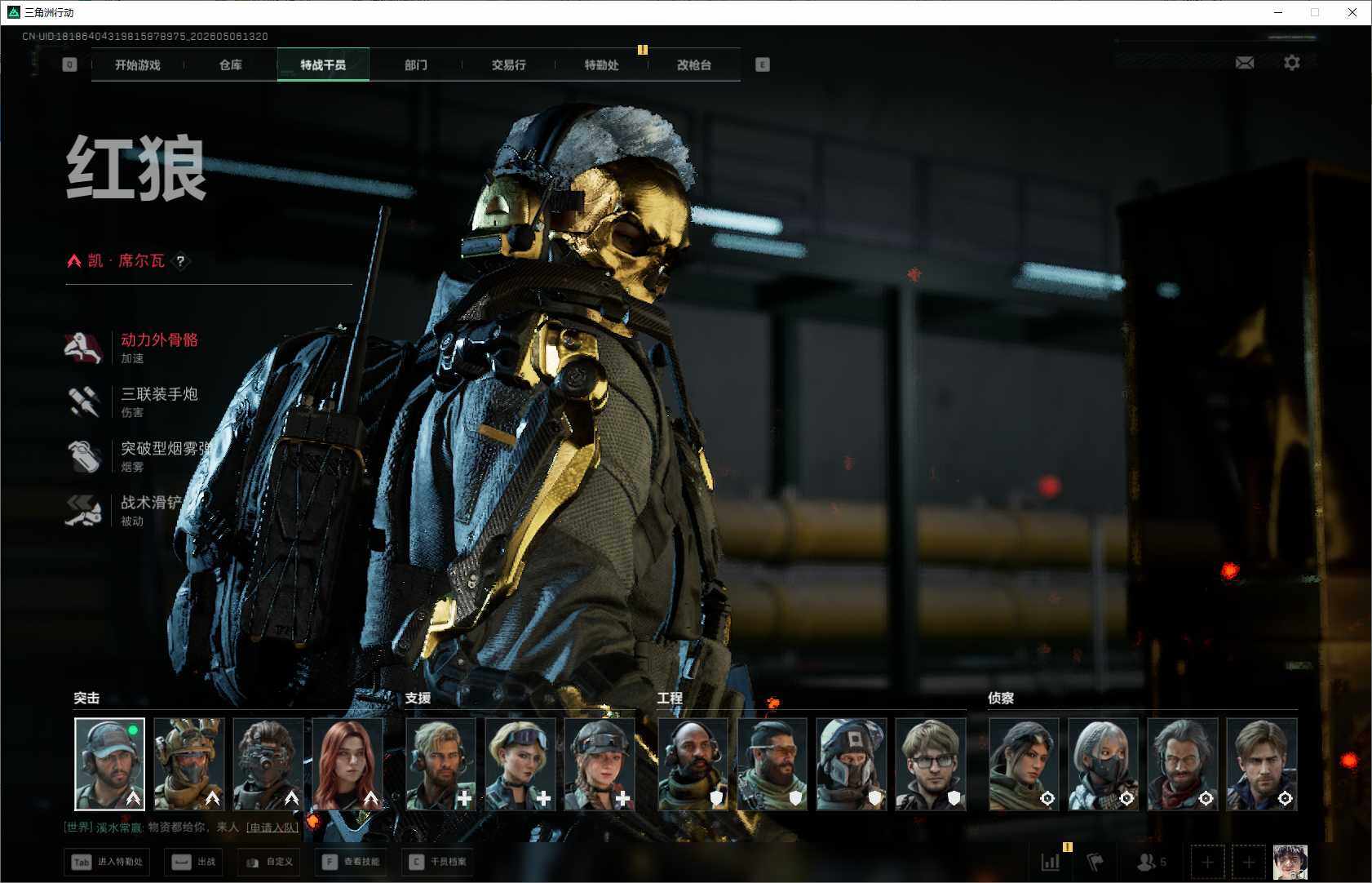Screen dimensions: 1372x883
Task: Click the 三角洲行动 title bar app icon
Action: tap(13, 12)
